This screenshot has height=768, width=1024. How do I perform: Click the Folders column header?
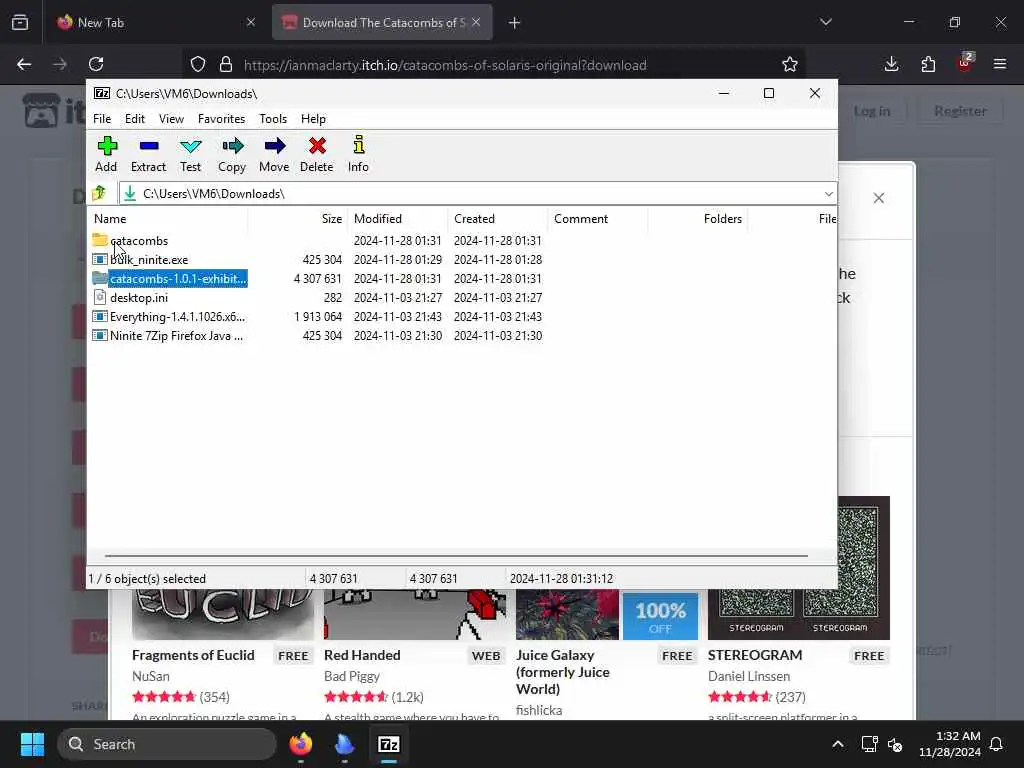point(697,219)
